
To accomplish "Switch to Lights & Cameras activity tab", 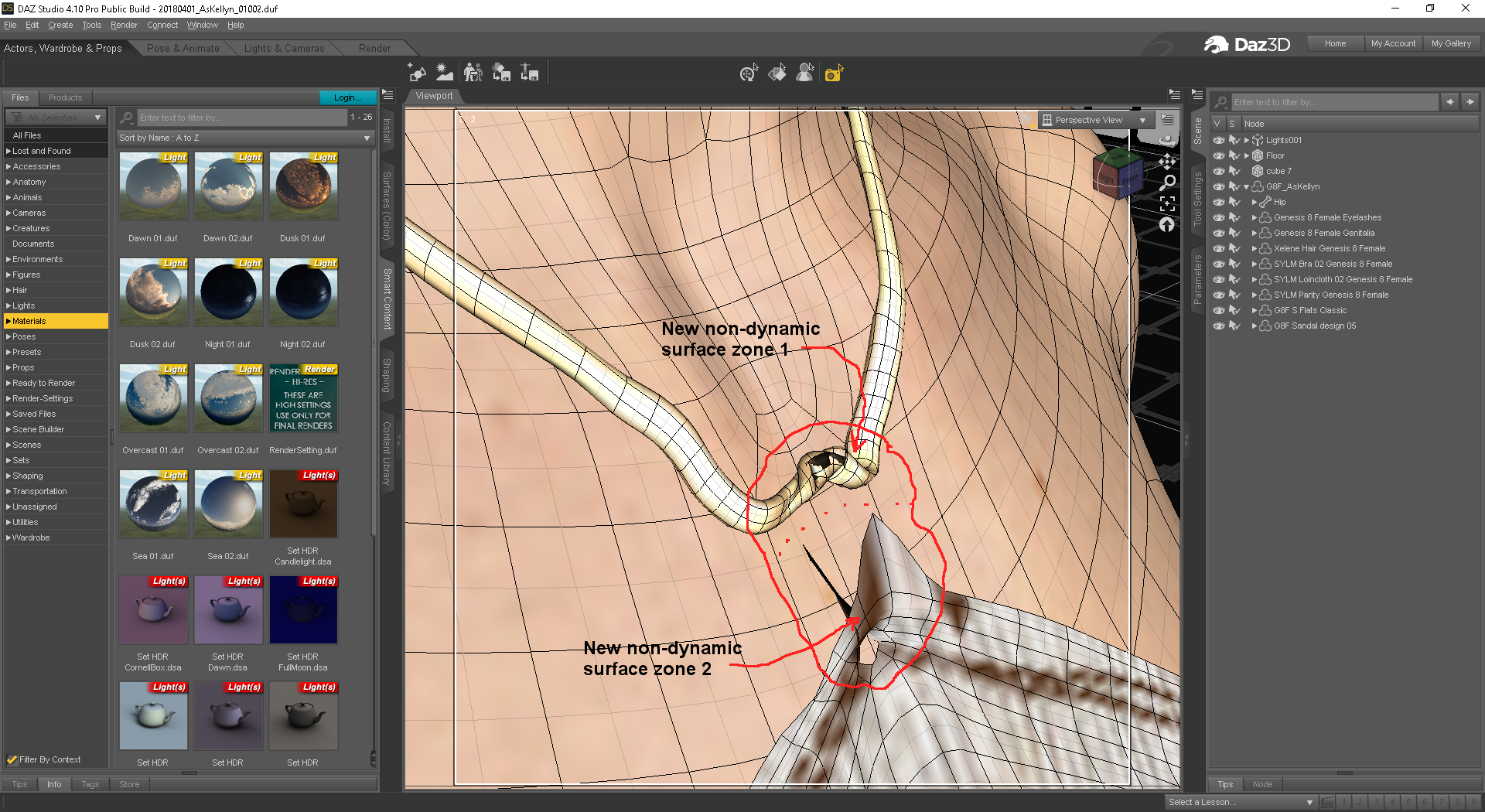I will (284, 48).
